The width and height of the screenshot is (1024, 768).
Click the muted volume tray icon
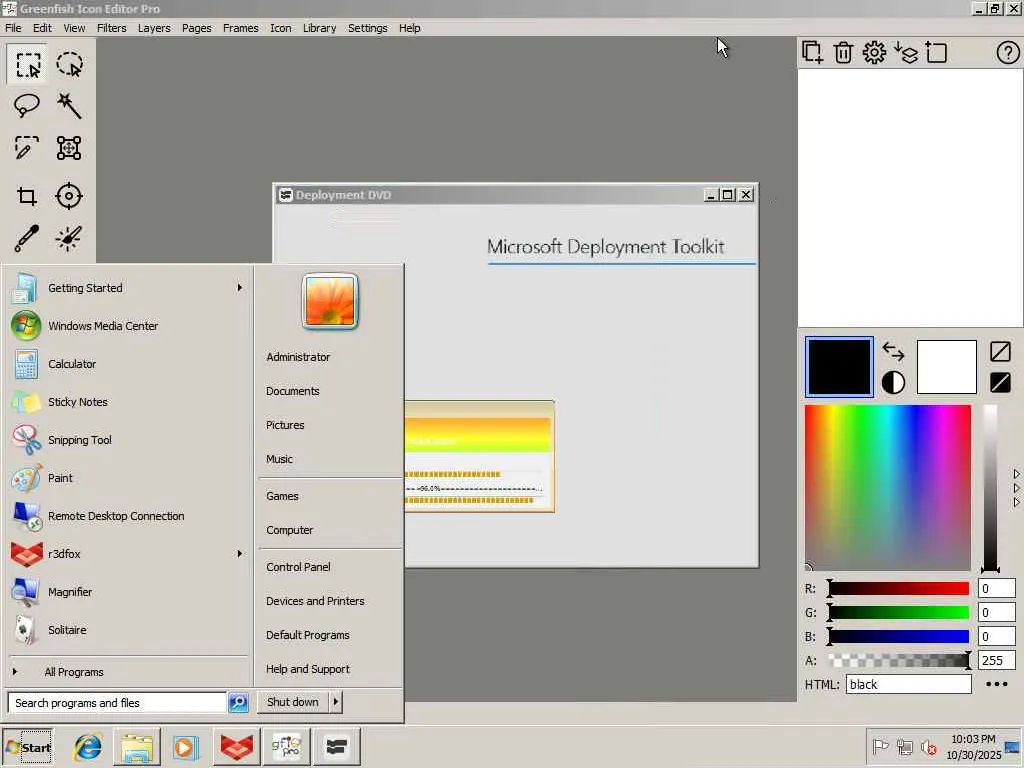click(928, 746)
